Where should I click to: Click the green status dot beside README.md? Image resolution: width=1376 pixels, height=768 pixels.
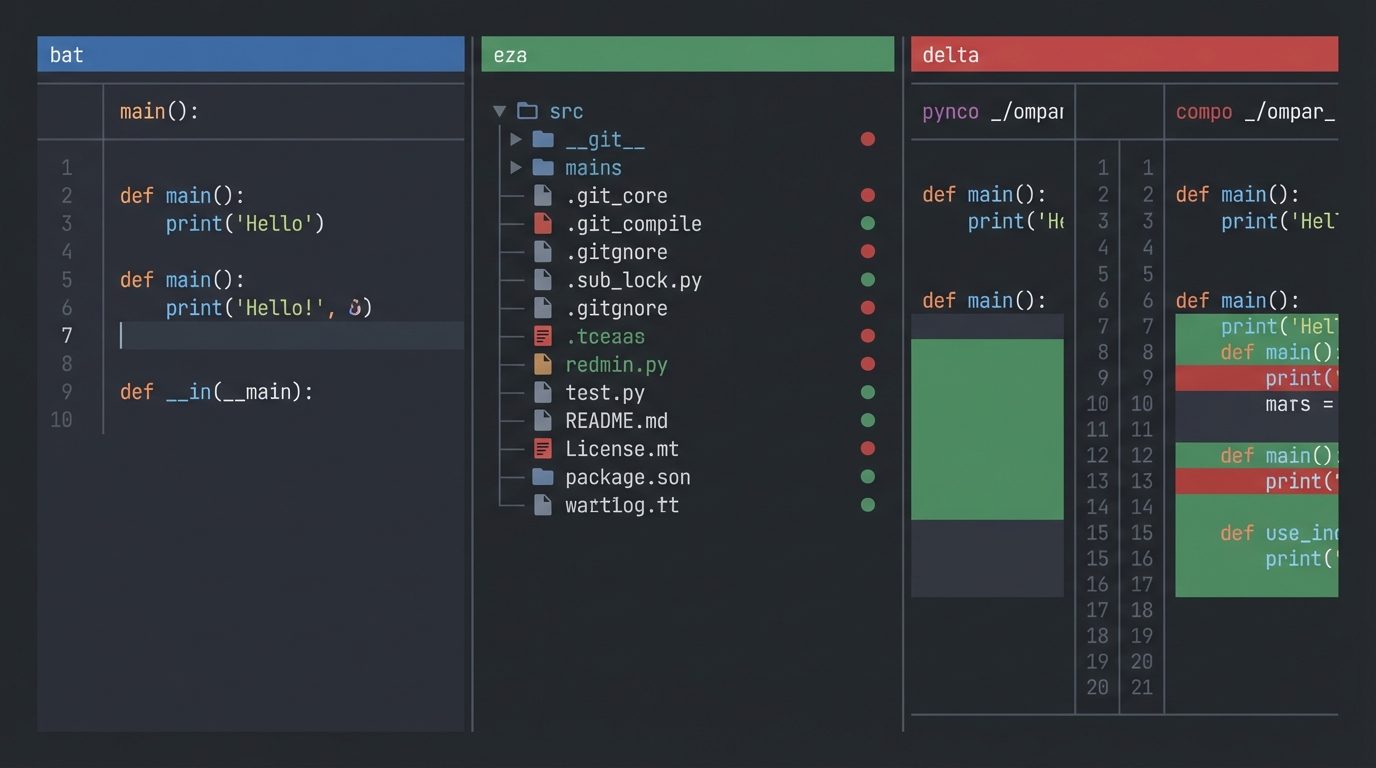pyautogui.click(x=868, y=420)
